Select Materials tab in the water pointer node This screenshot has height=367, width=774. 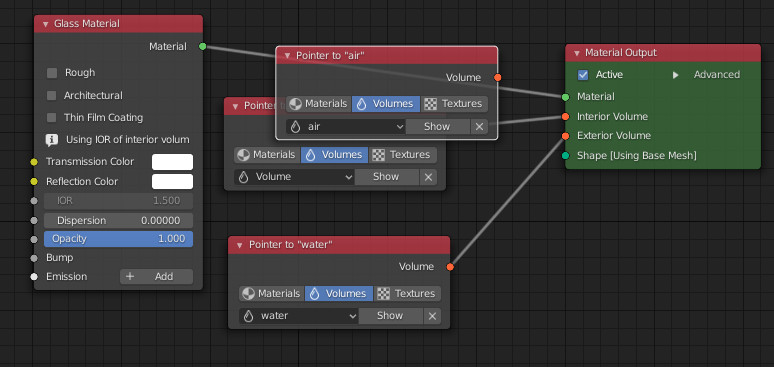coord(272,294)
